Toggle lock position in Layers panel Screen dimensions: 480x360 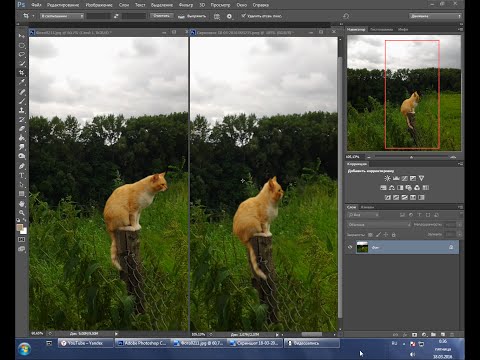pyautogui.click(x=386, y=235)
